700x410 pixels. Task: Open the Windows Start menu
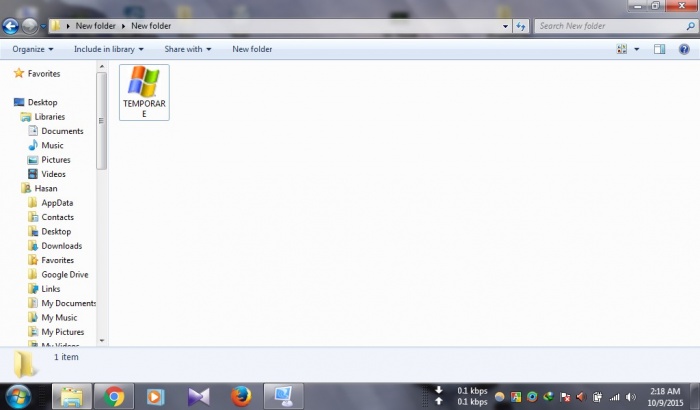point(18,396)
